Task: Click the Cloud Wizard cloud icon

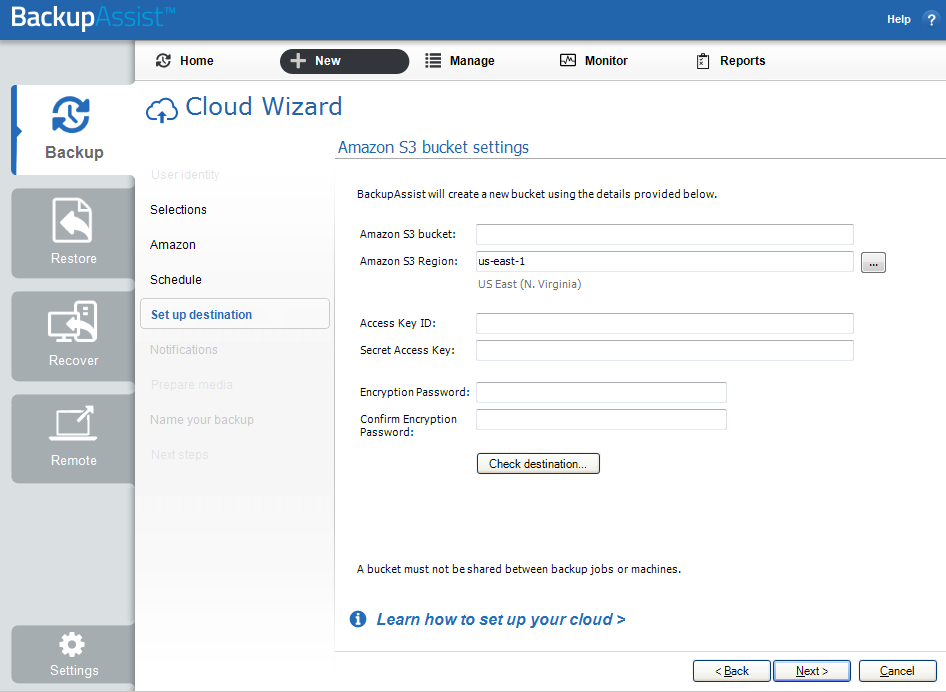Action: [x=162, y=110]
